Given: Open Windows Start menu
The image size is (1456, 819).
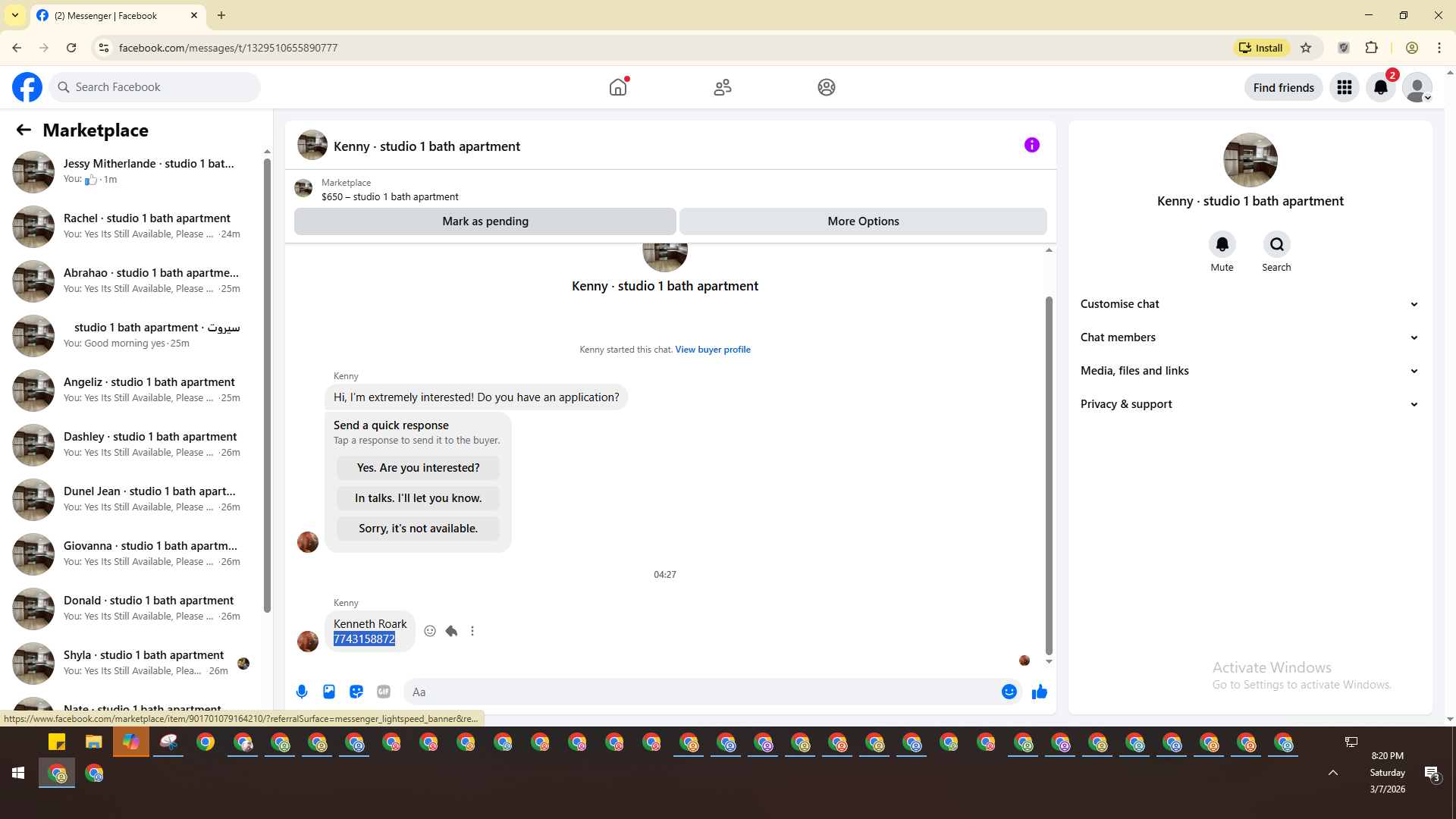Looking at the screenshot, I should 18,773.
